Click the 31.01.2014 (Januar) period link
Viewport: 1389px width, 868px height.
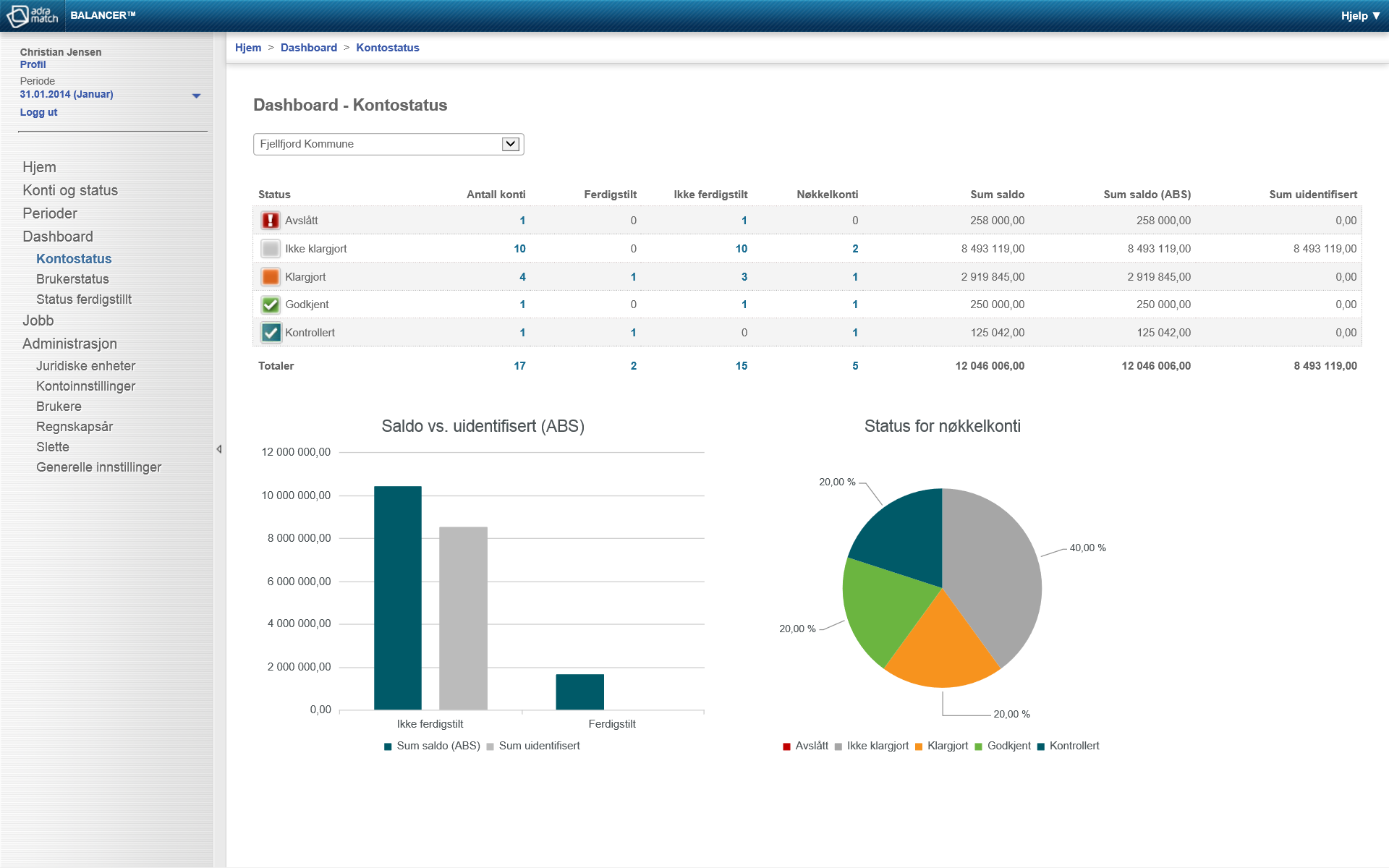click(67, 94)
